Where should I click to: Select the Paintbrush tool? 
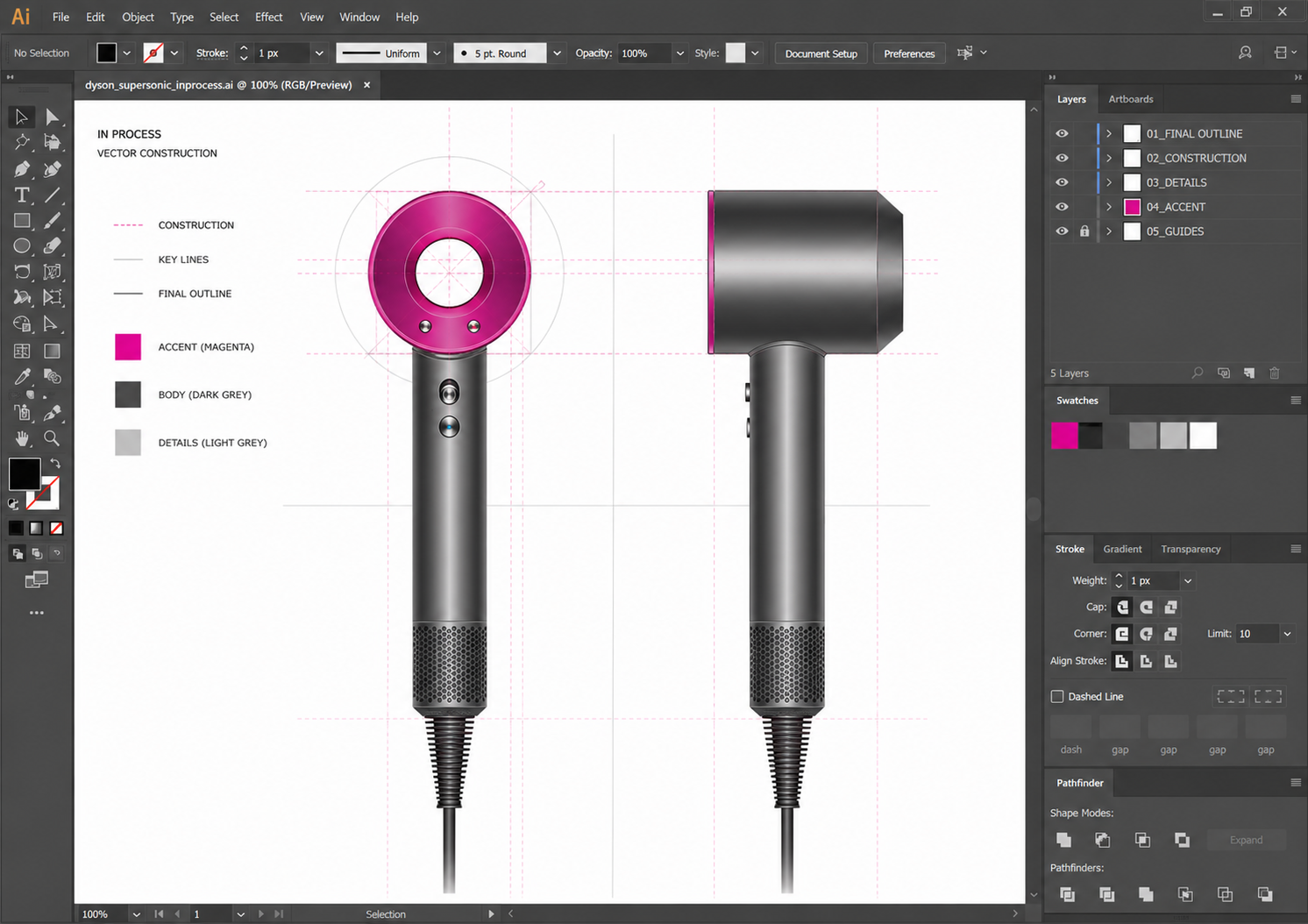pyautogui.click(x=53, y=221)
